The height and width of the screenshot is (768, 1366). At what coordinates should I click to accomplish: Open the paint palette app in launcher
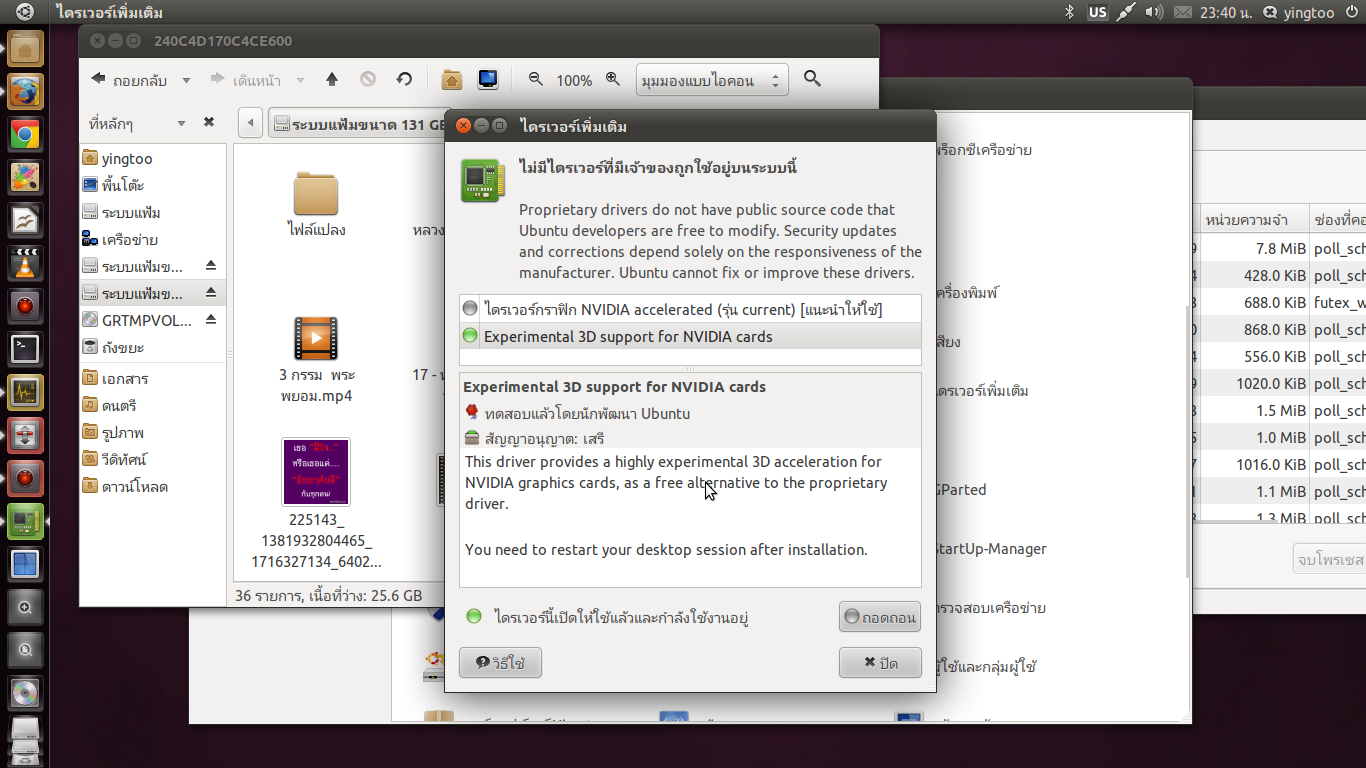click(x=25, y=178)
